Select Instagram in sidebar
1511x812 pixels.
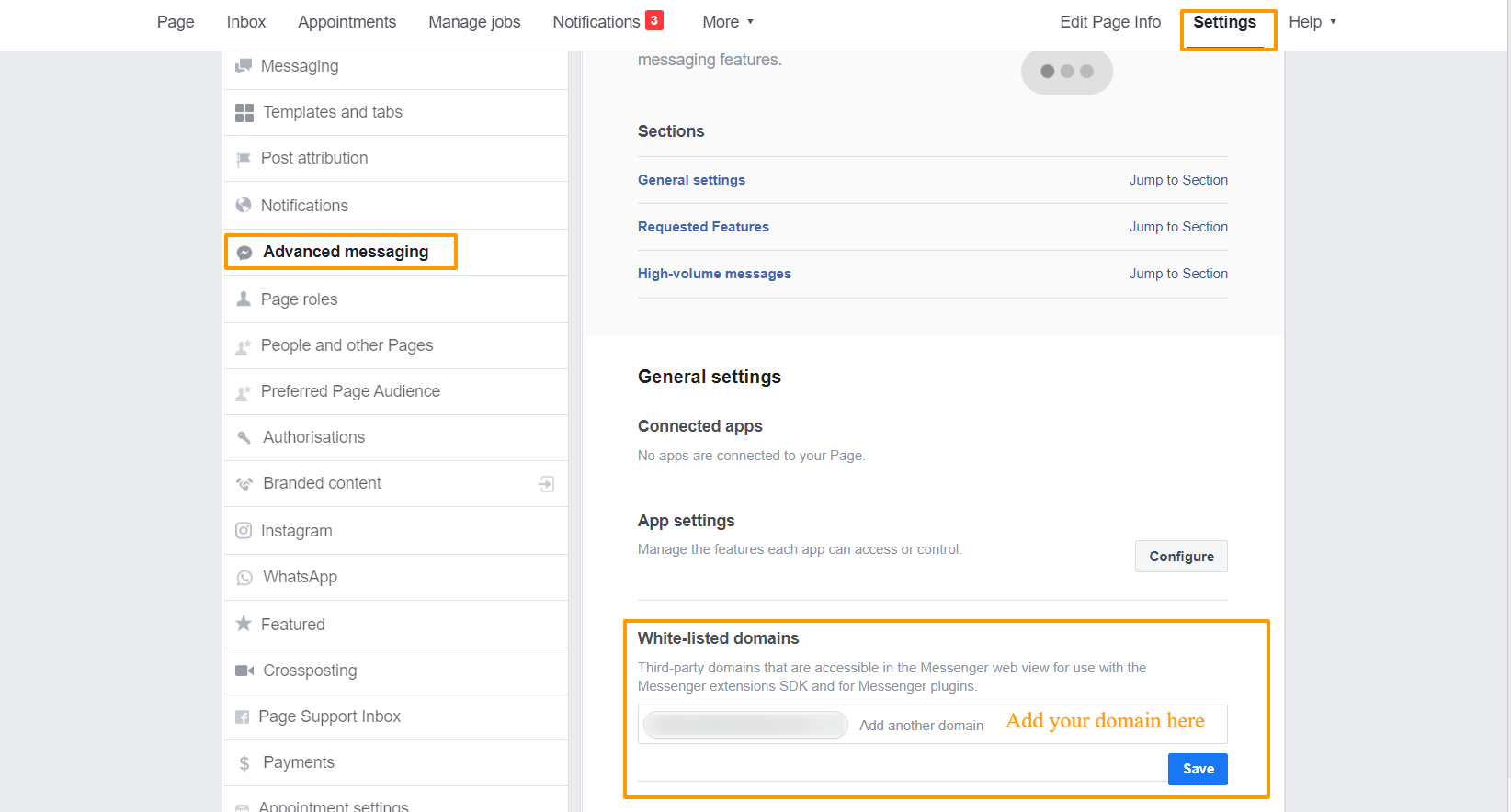click(395, 531)
